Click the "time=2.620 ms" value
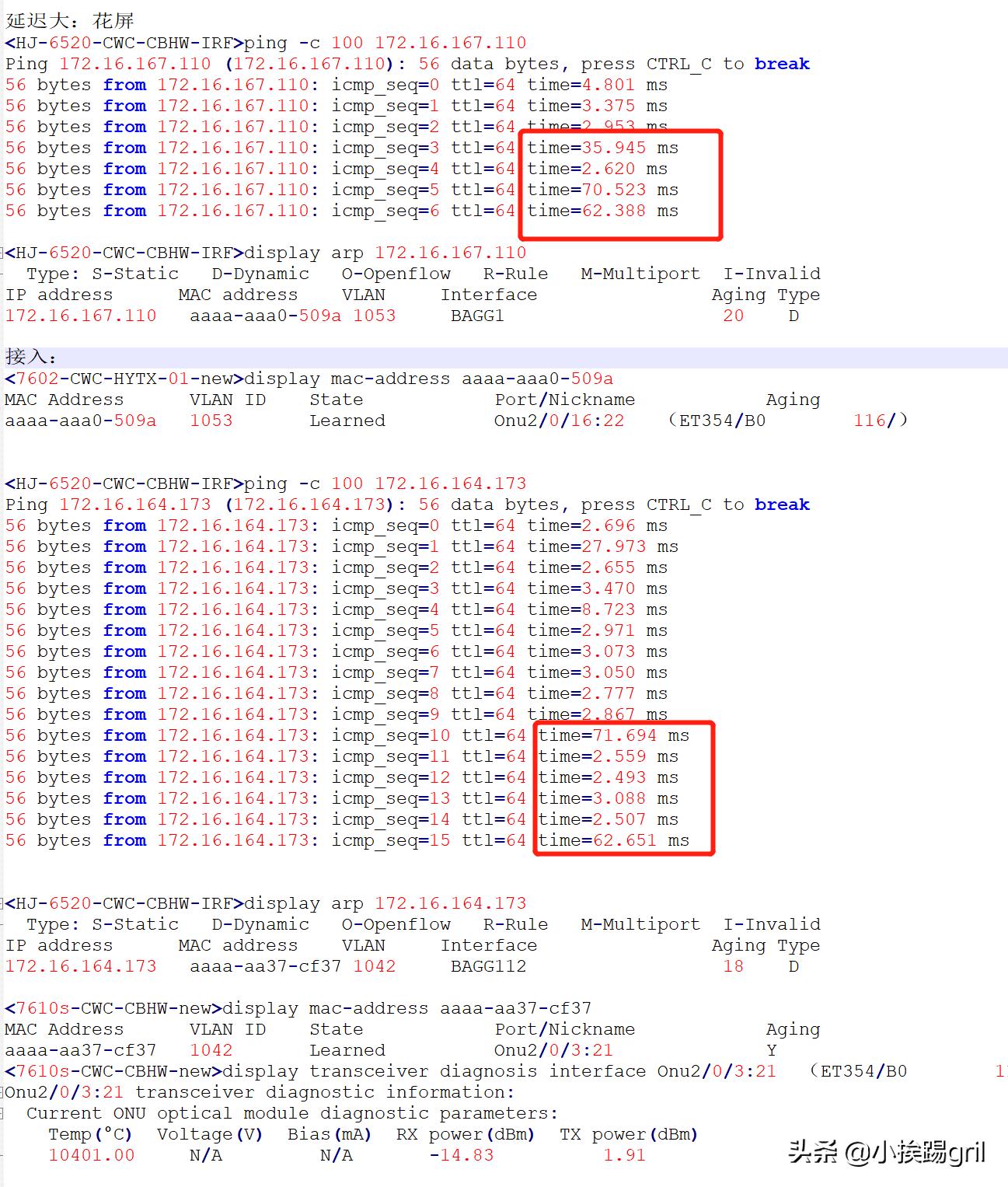The image size is (1008, 1187). pyautogui.click(x=597, y=169)
